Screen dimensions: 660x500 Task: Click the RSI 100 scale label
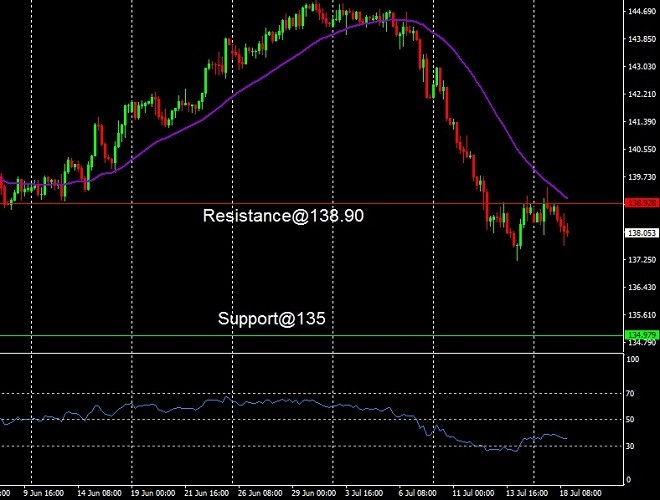(633, 359)
